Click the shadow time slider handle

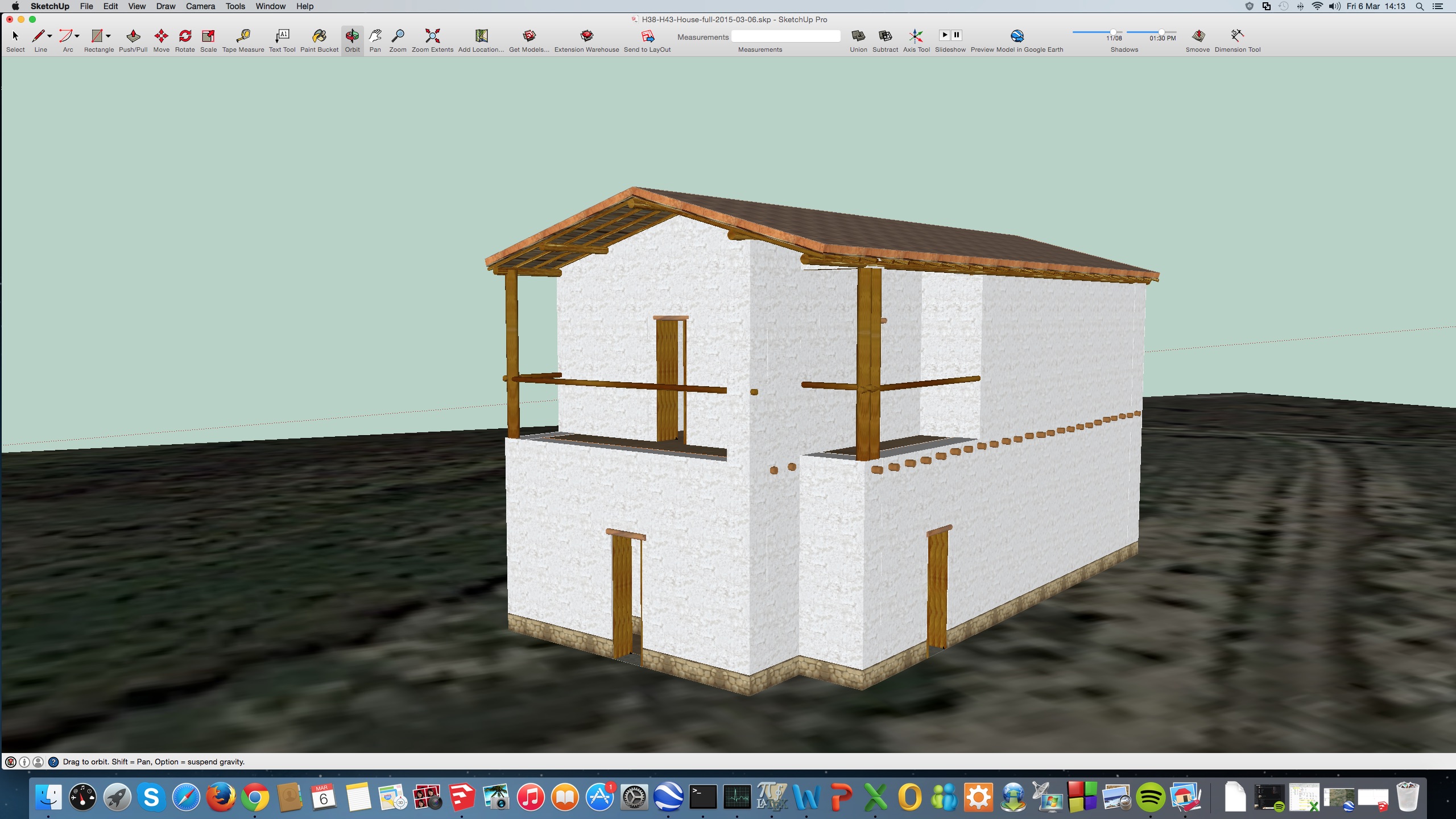pyautogui.click(x=1161, y=32)
